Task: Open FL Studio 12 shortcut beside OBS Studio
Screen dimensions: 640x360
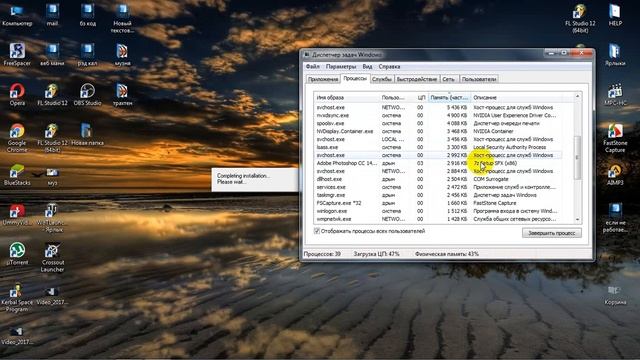Action: click(52, 95)
